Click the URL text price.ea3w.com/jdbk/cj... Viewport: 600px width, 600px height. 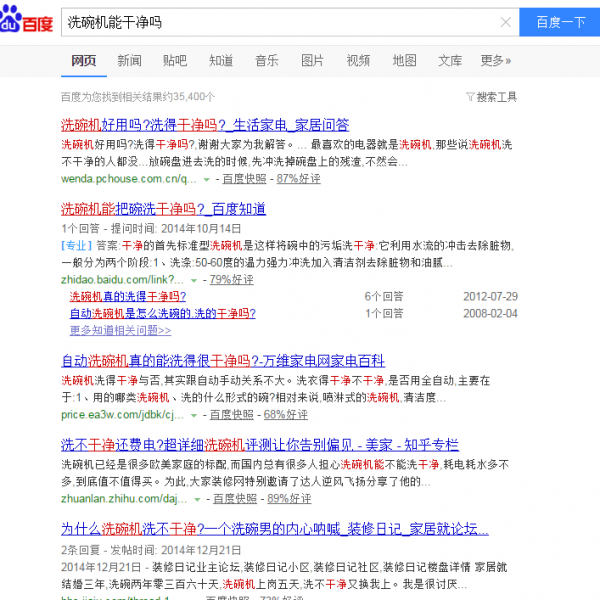point(122,414)
